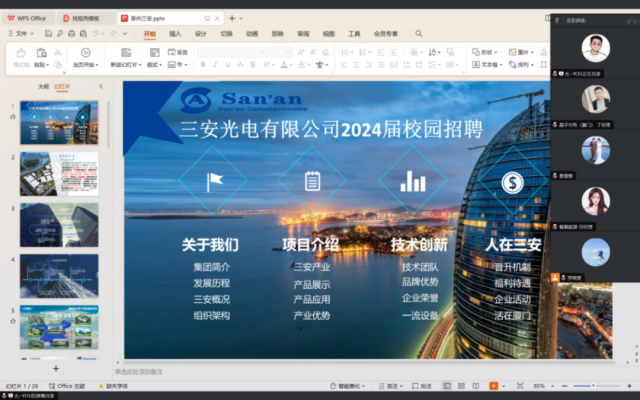Screen dimensions: 640x400
Task: Select slide 3 thumbnail in slide panel
Action: pos(59,224)
